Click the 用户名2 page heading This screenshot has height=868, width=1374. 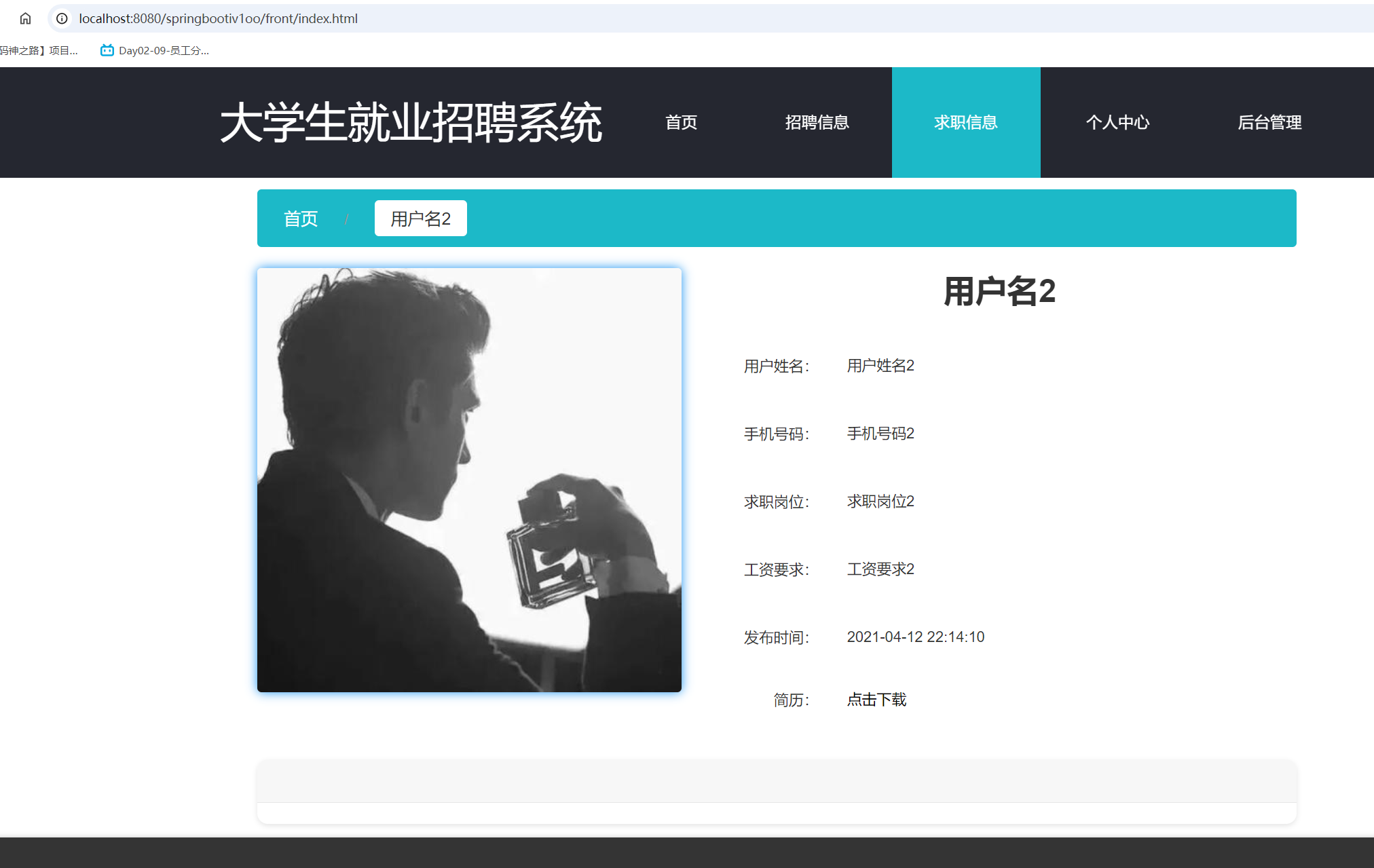click(998, 290)
